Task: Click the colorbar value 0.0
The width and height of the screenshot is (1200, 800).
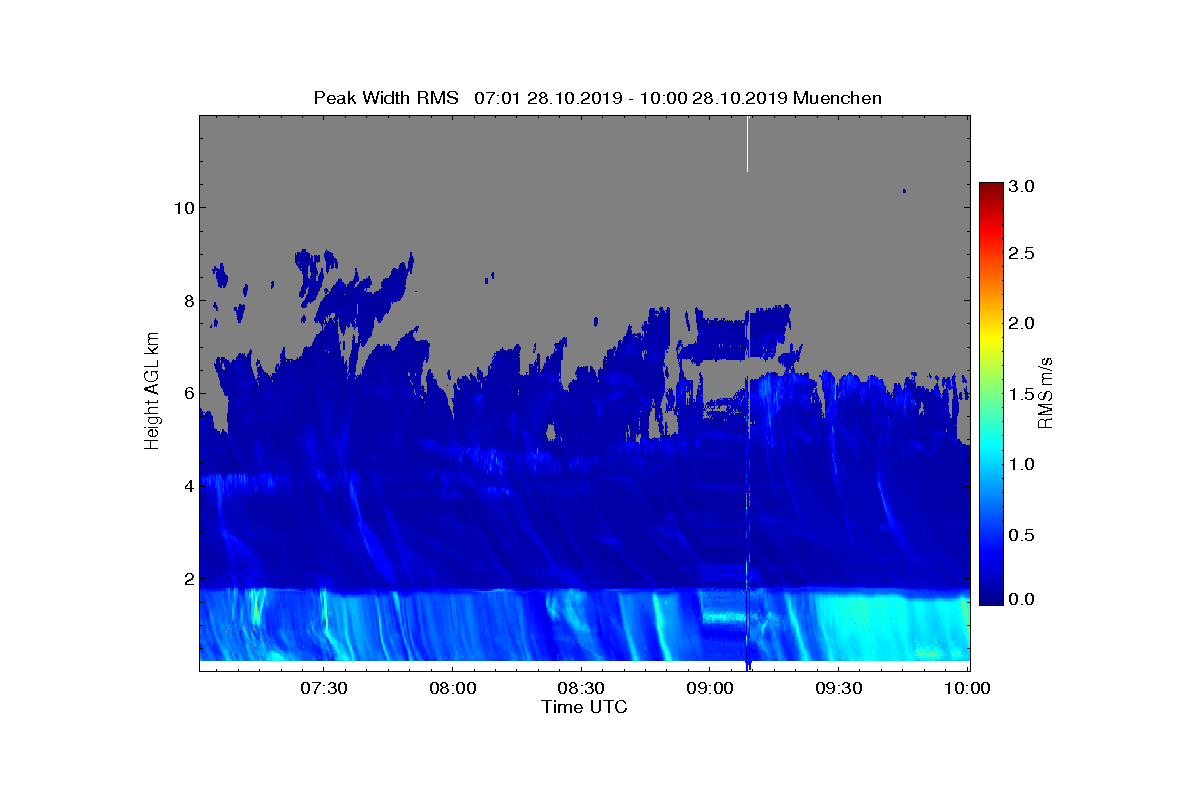Action: click(1022, 598)
